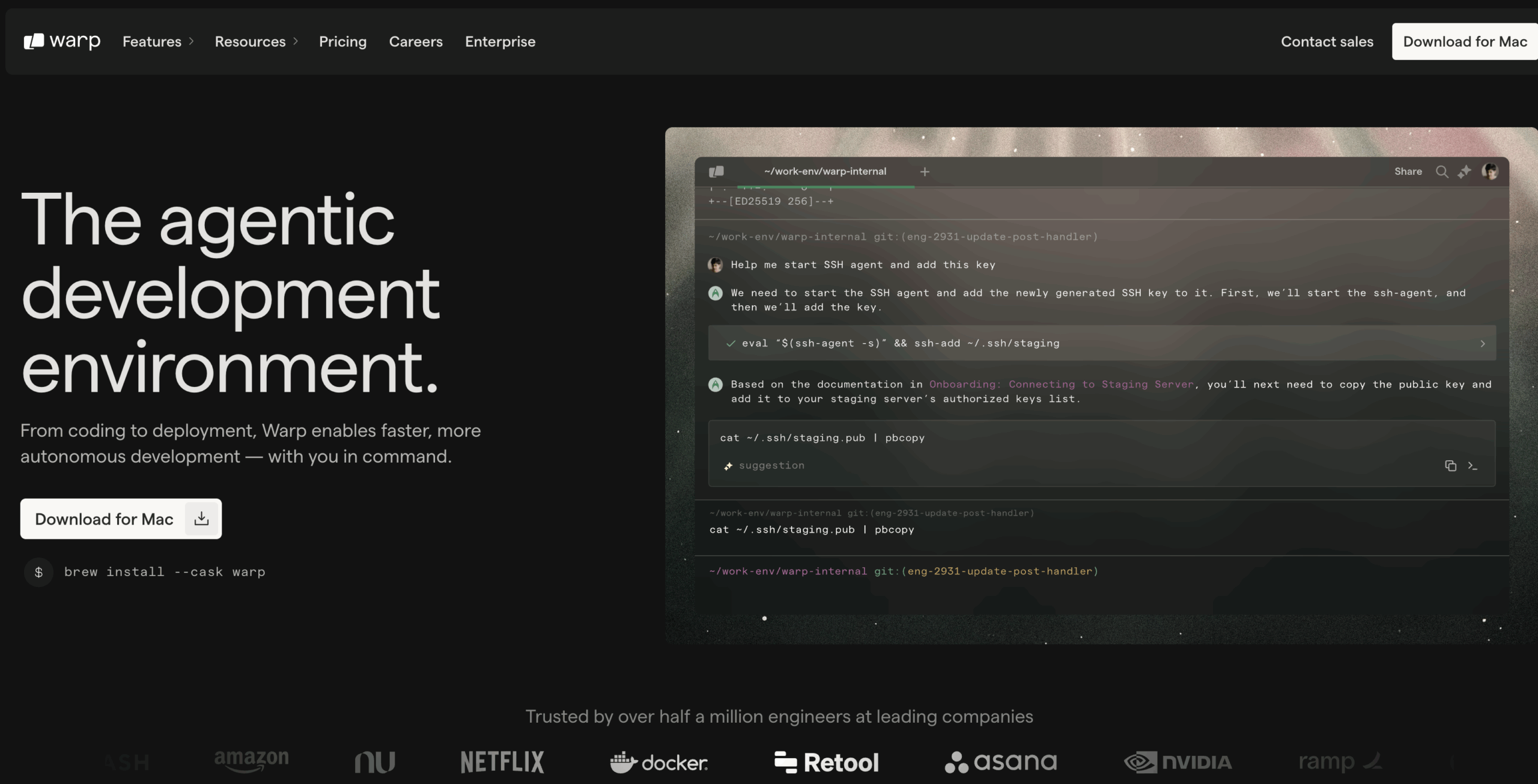Click the AI sparkle icon in terminal header
1538x784 pixels.
(x=1465, y=172)
